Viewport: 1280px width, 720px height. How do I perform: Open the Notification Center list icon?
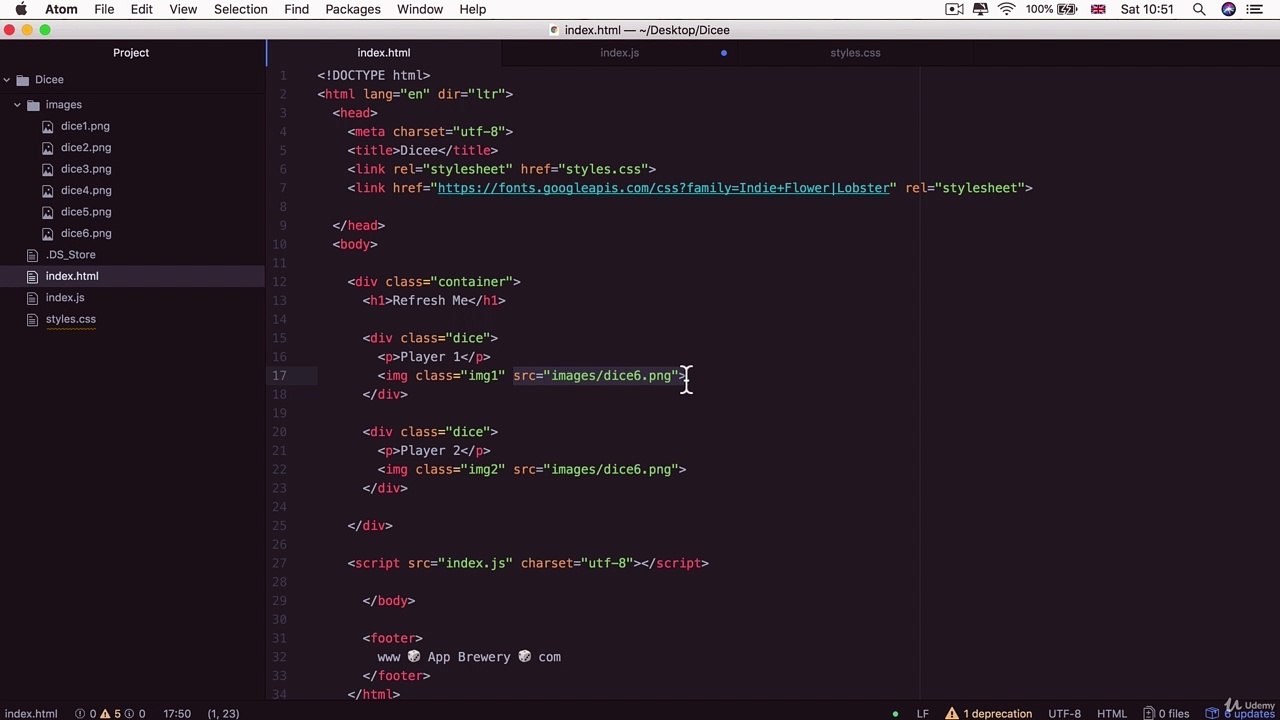tap(1255, 9)
